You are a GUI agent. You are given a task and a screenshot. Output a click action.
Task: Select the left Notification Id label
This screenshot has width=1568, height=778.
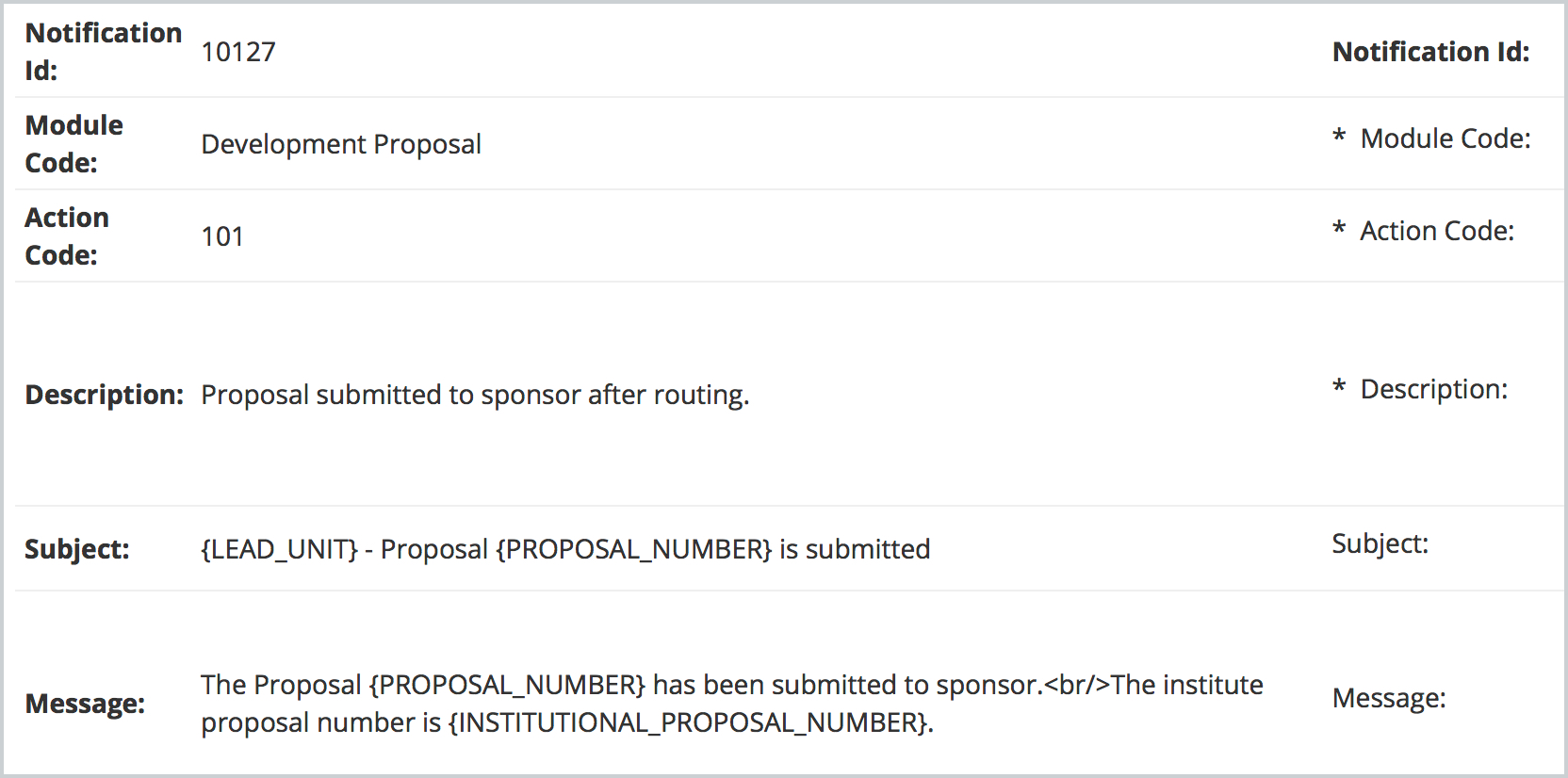[103, 52]
